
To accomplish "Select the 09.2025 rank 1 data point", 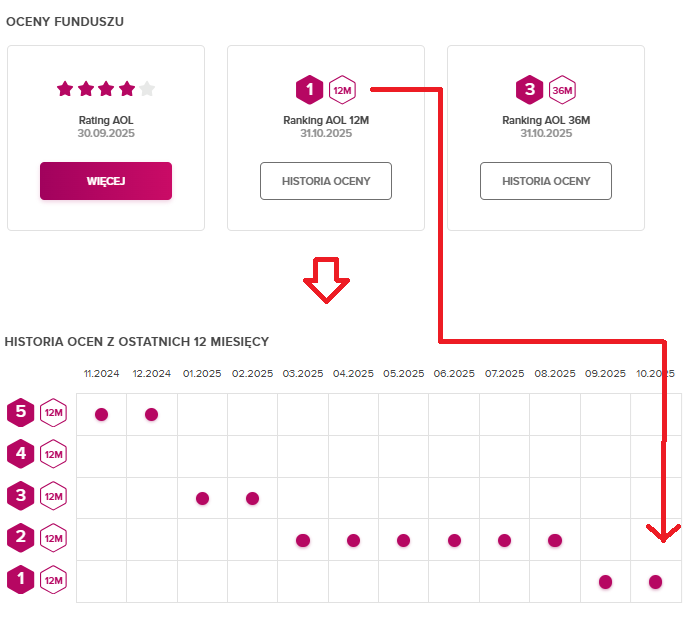I will pos(605,582).
